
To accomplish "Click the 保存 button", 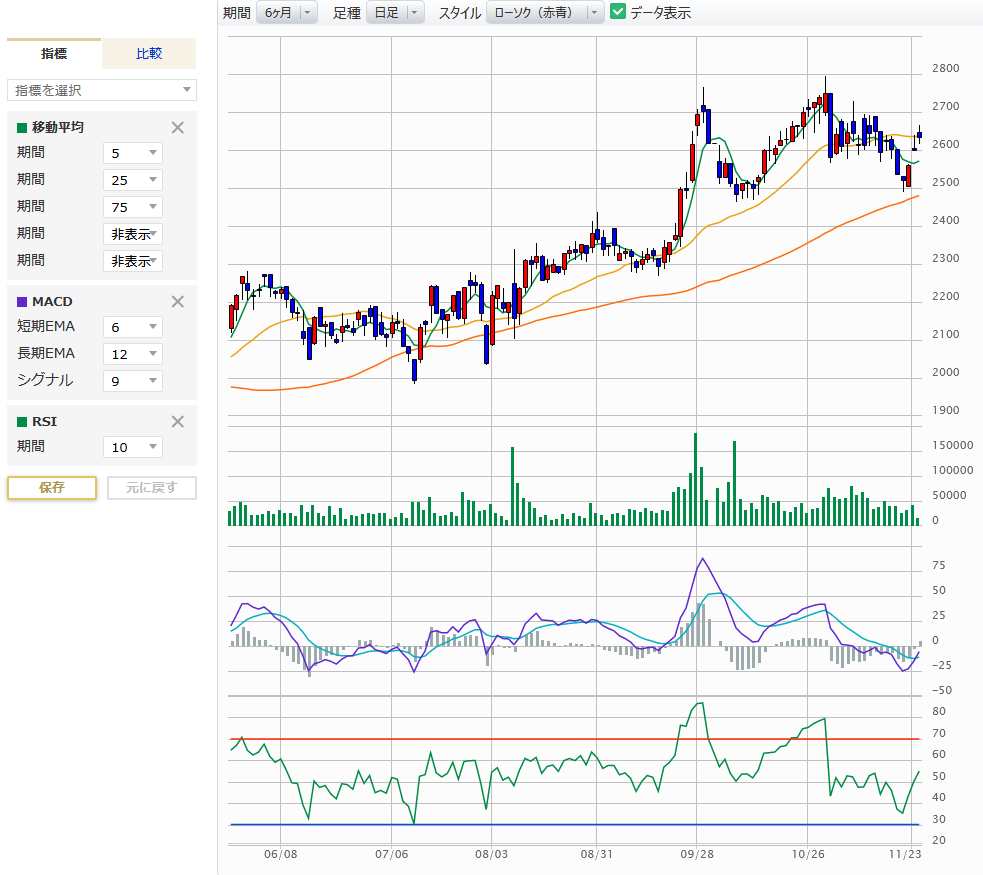I will click(52, 487).
